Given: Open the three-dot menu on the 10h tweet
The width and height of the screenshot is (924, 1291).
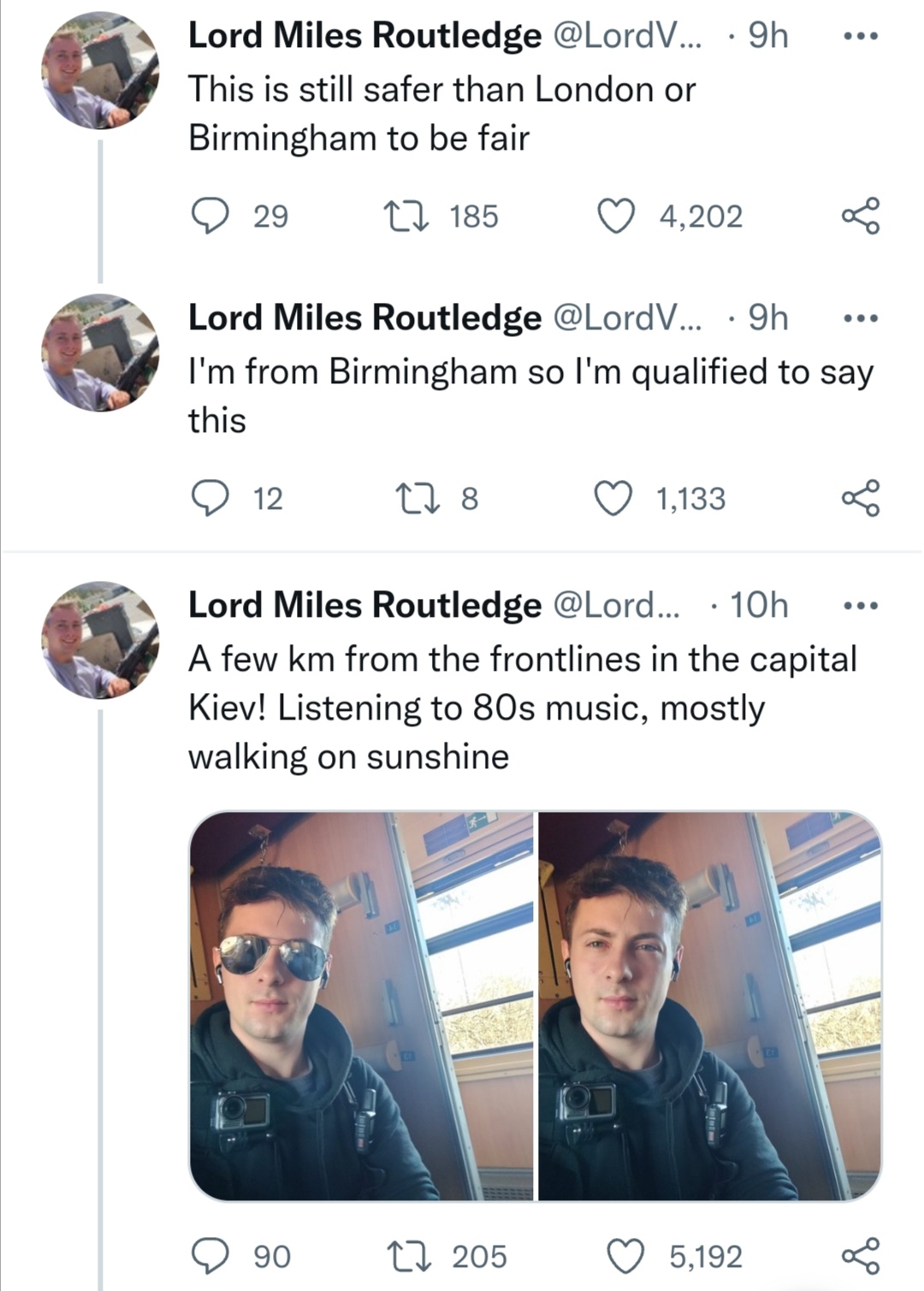Looking at the screenshot, I should pos(860,606).
